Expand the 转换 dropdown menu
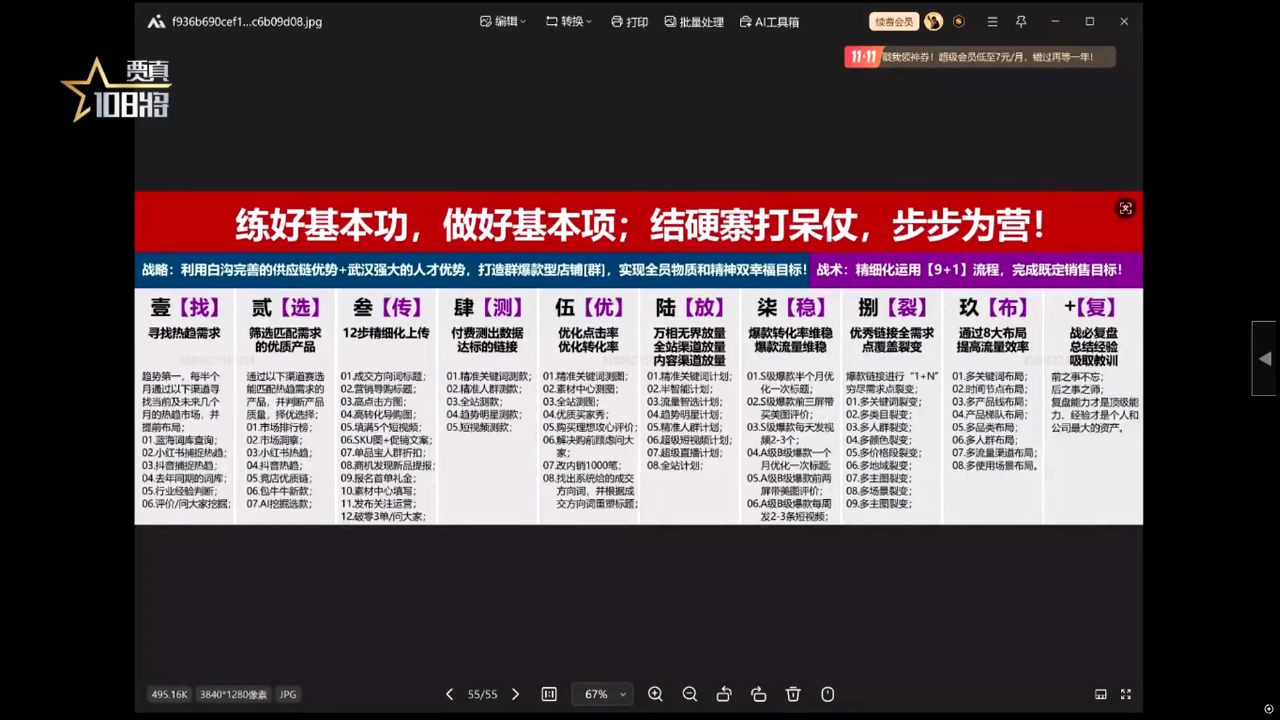This screenshot has height=720, width=1280. coord(568,21)
